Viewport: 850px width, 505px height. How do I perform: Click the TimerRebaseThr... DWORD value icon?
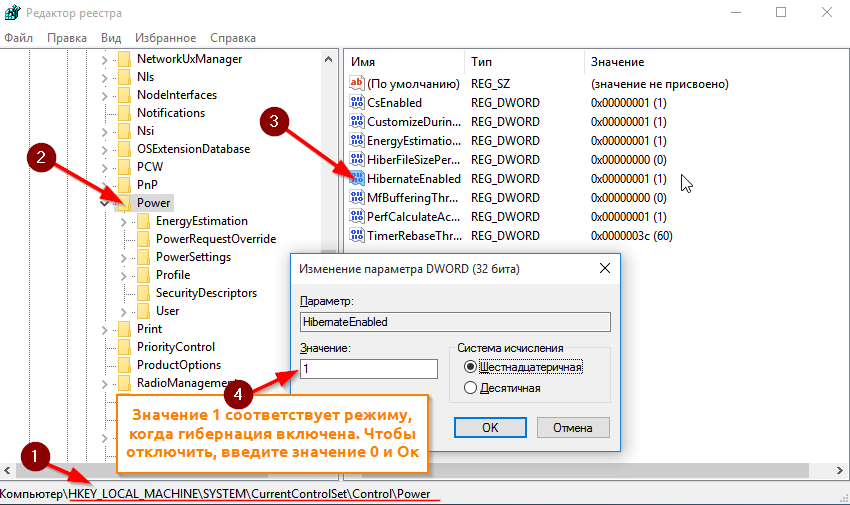click(x=357, y=235)
